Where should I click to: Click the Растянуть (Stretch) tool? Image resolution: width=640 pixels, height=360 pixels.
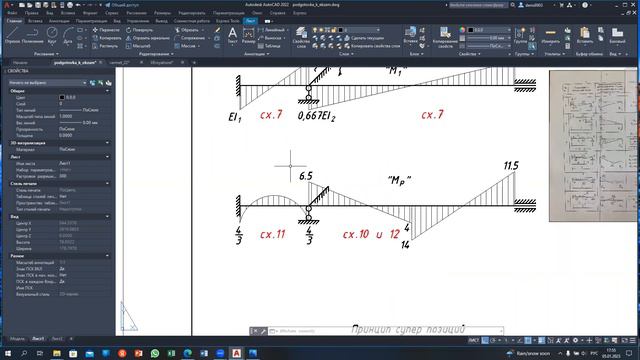click(105, 46)
